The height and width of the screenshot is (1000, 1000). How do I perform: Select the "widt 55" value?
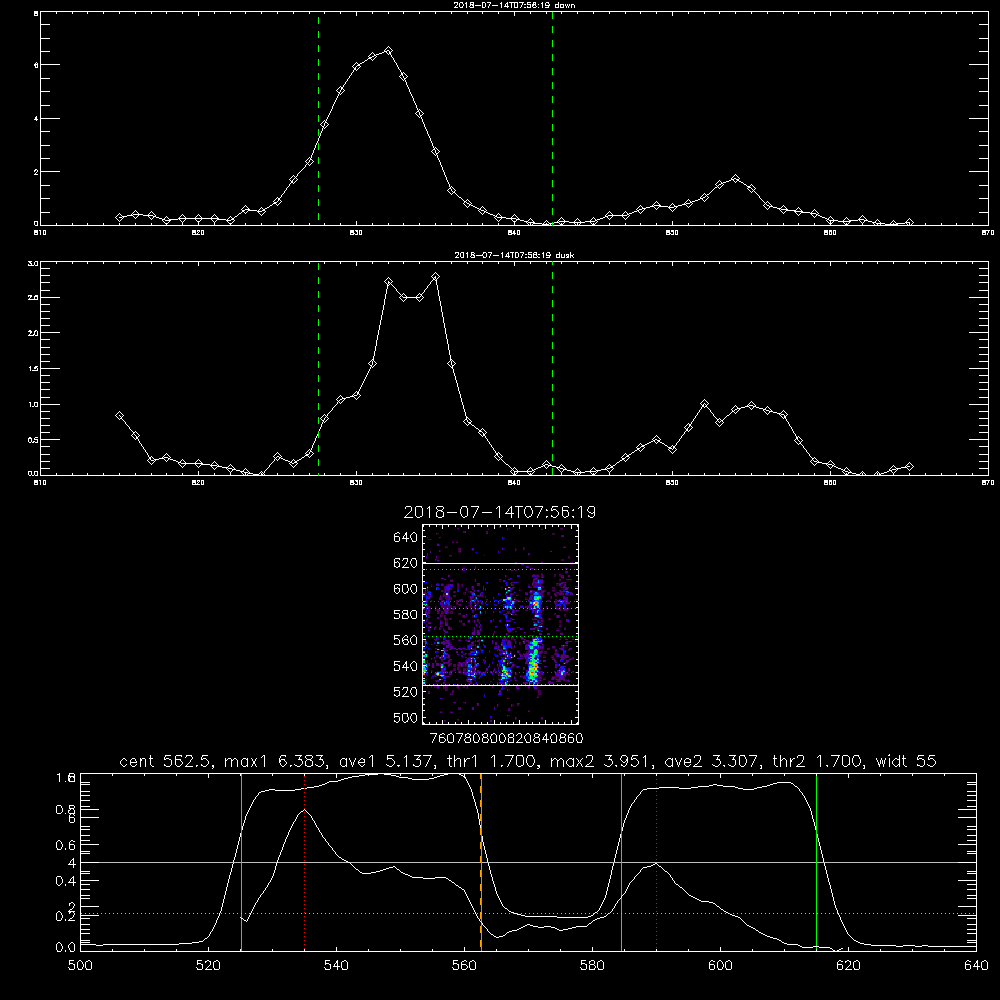tap(906, 761)
